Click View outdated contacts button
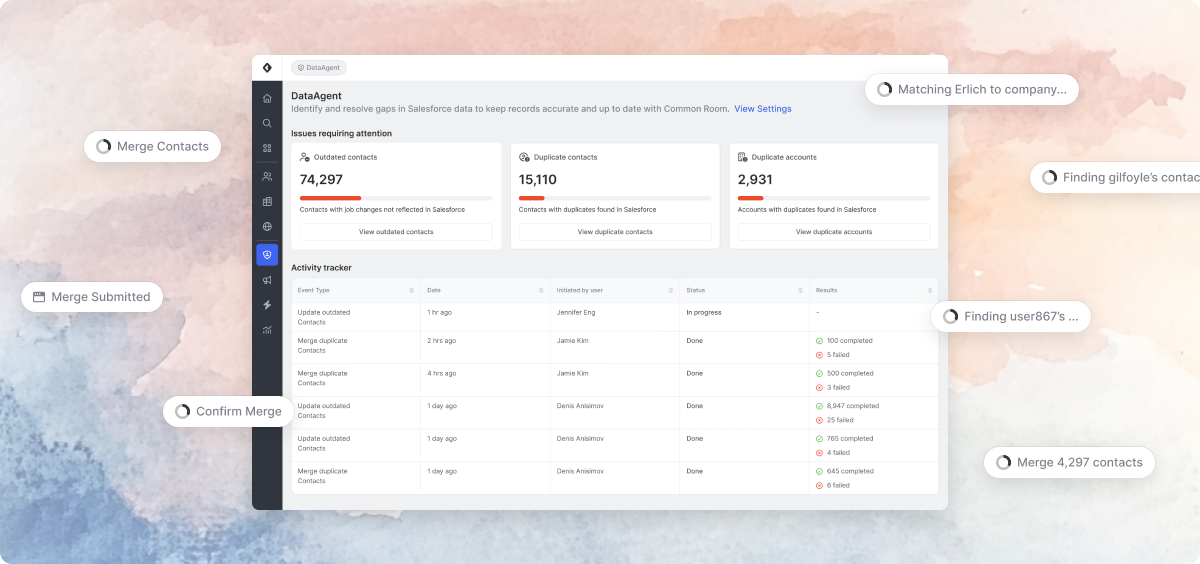 tap(396, 232)
